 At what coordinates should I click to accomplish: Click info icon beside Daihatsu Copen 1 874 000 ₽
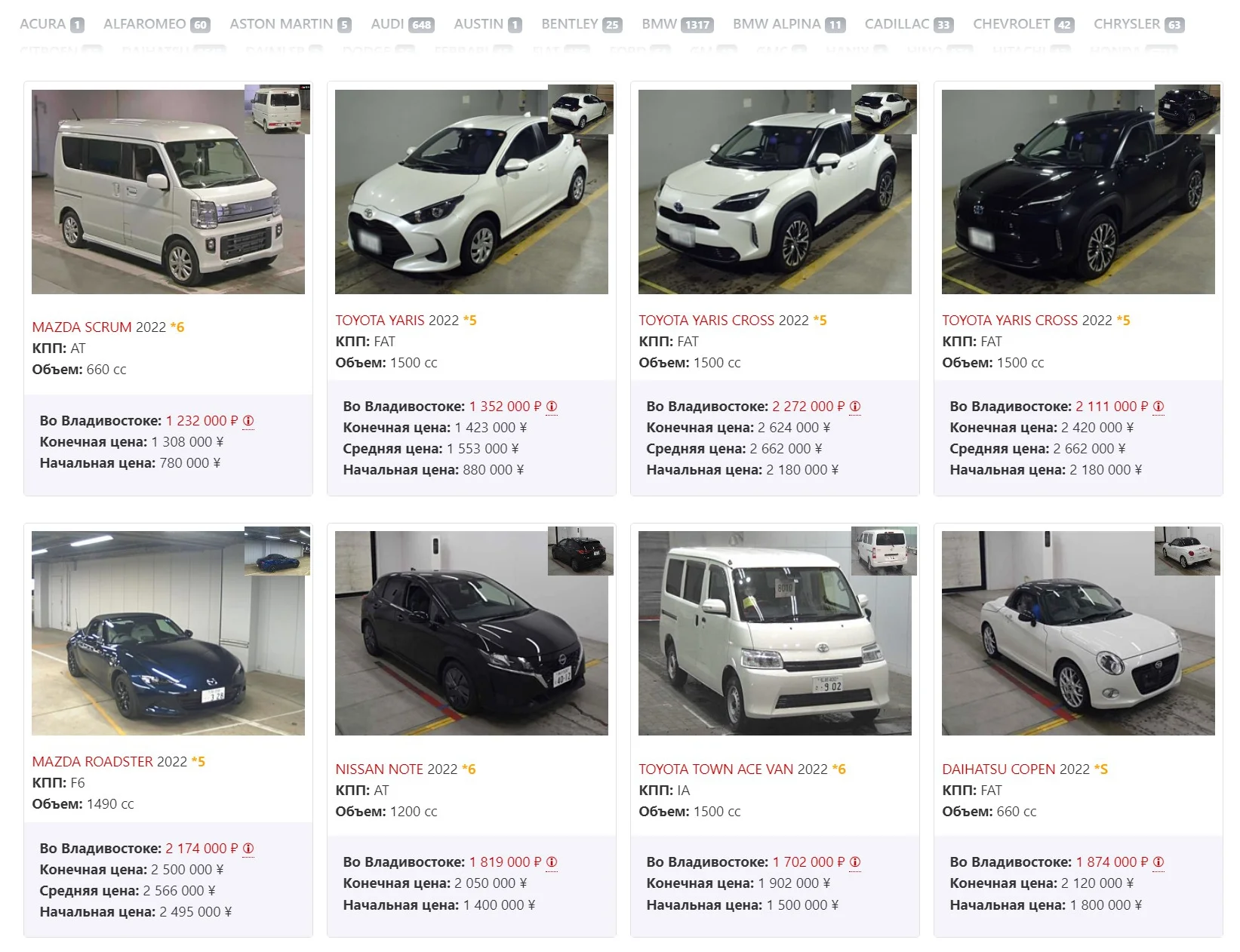[1158, 862]
